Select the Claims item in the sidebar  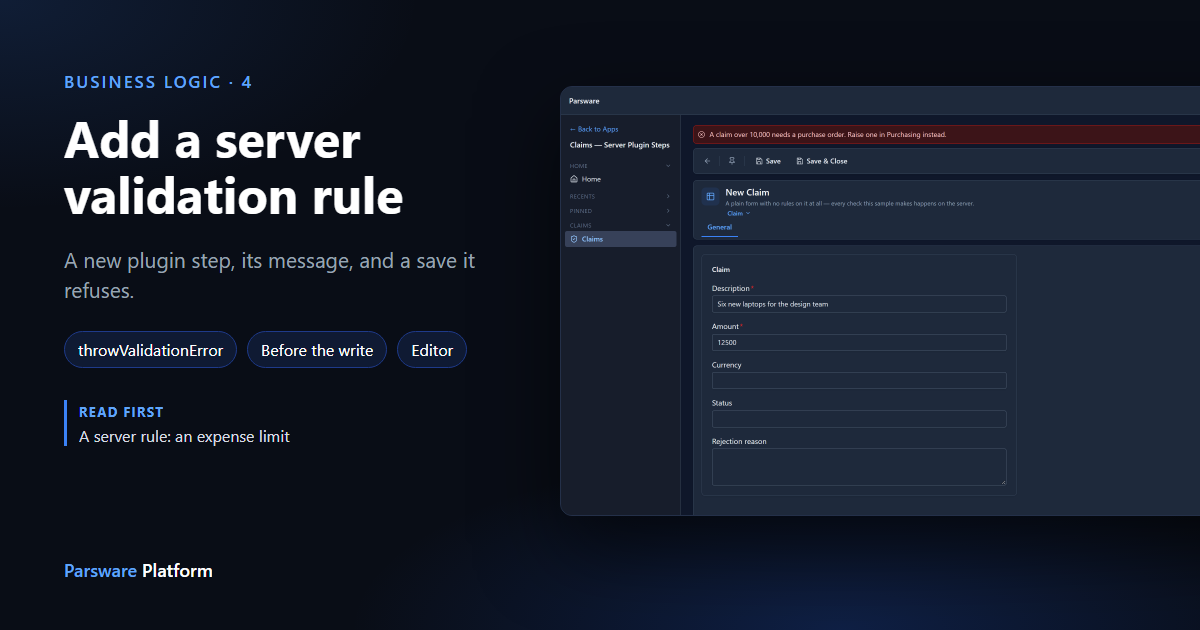pyautogui.click(x=620, y=239)
